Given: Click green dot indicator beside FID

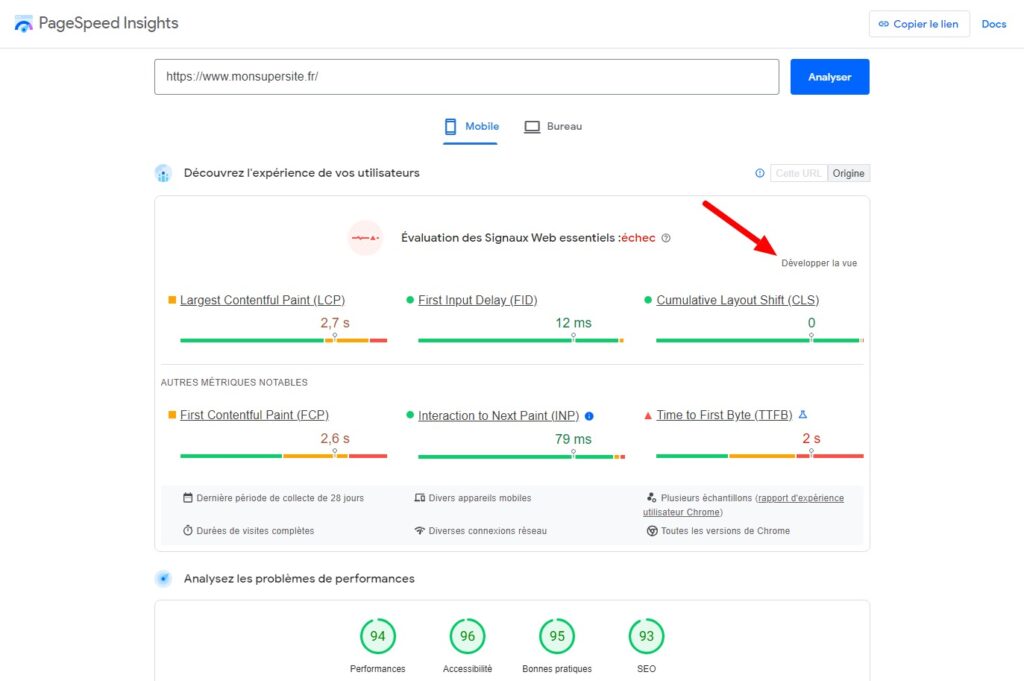Looking at the screenshot, I should click(x=410, y=300).
